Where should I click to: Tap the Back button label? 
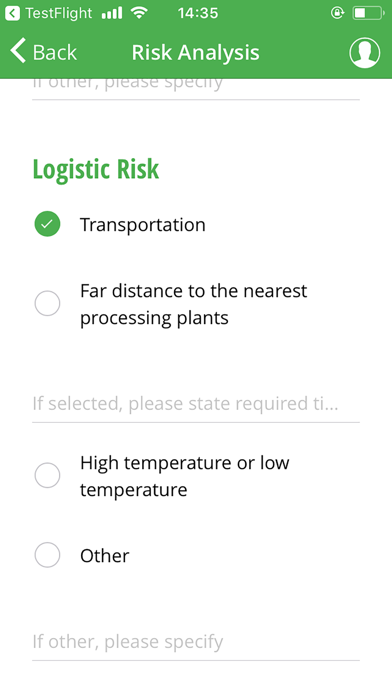[55, 52]
